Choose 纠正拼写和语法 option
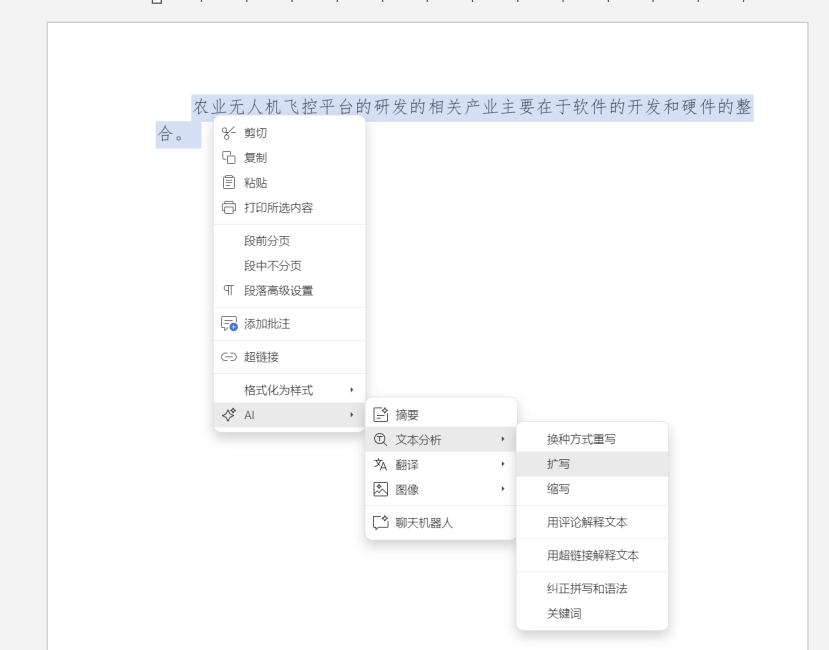This screenshot has height=650, width=829. coord(592,589)
